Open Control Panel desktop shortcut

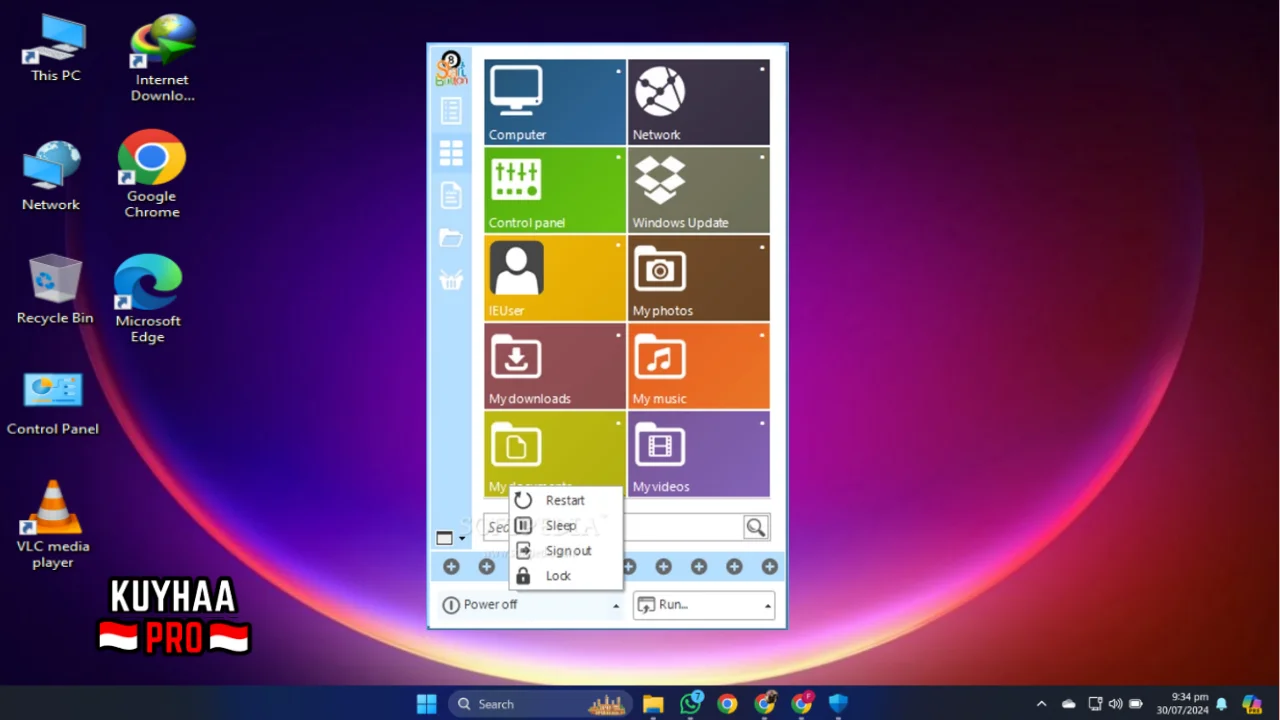(x=53, y=404)
